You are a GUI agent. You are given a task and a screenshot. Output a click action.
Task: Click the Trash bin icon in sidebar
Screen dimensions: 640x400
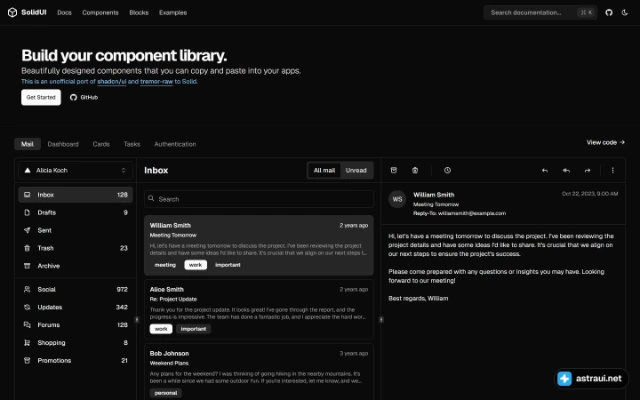pos(27,248)
